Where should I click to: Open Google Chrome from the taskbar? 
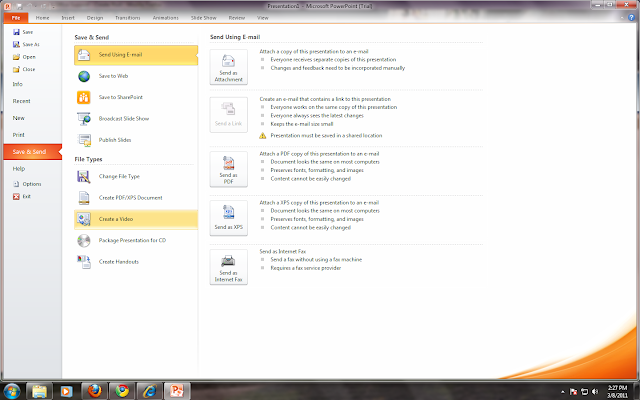coord(122,391)
